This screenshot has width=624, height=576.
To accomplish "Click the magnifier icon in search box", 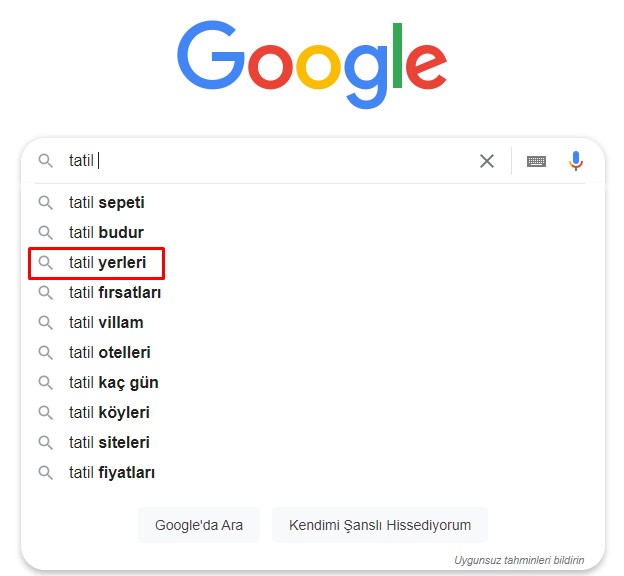I will pyautogui.click(x=45, y=161).
